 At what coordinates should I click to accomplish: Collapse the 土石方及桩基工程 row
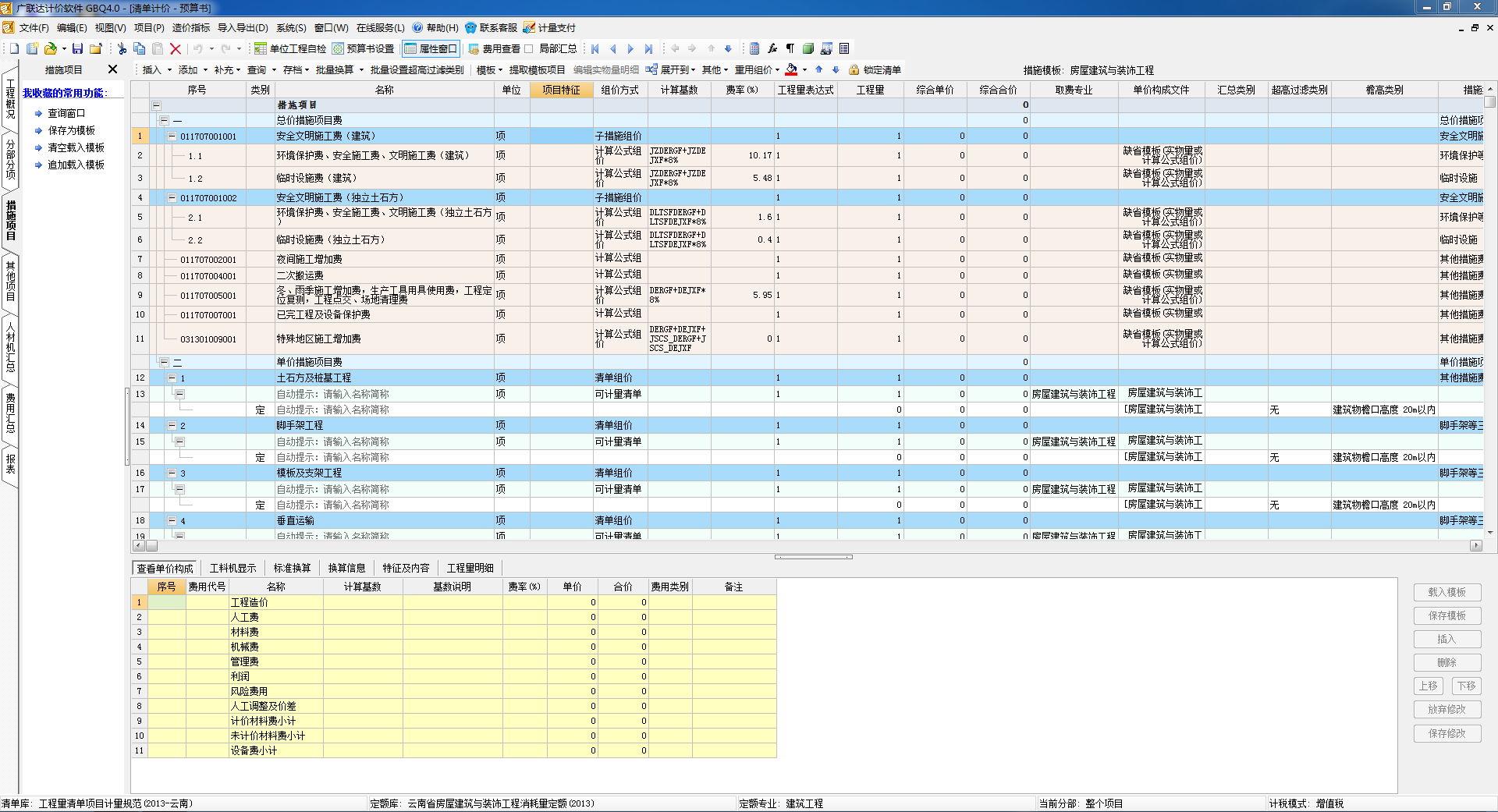(172, 378)
